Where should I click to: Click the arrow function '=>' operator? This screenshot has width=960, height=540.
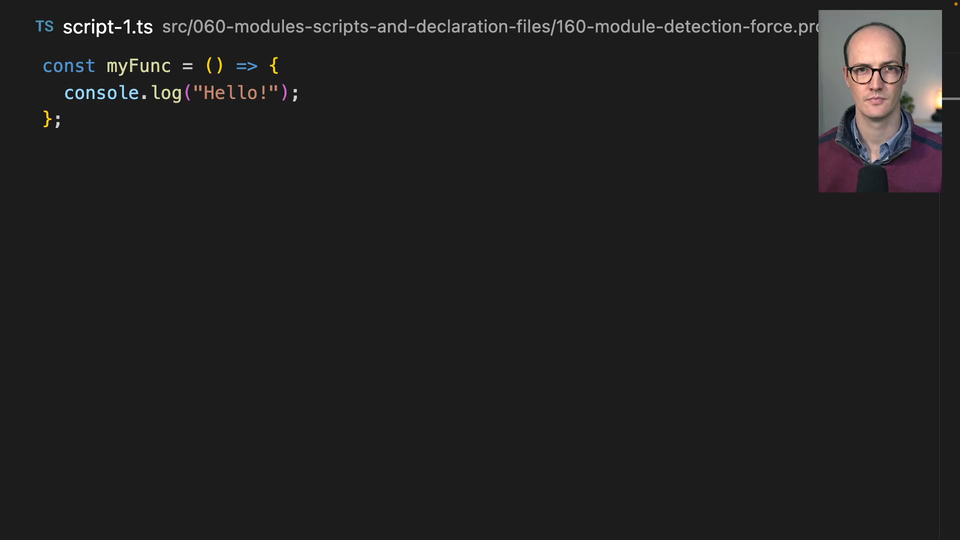click(246, 66)
